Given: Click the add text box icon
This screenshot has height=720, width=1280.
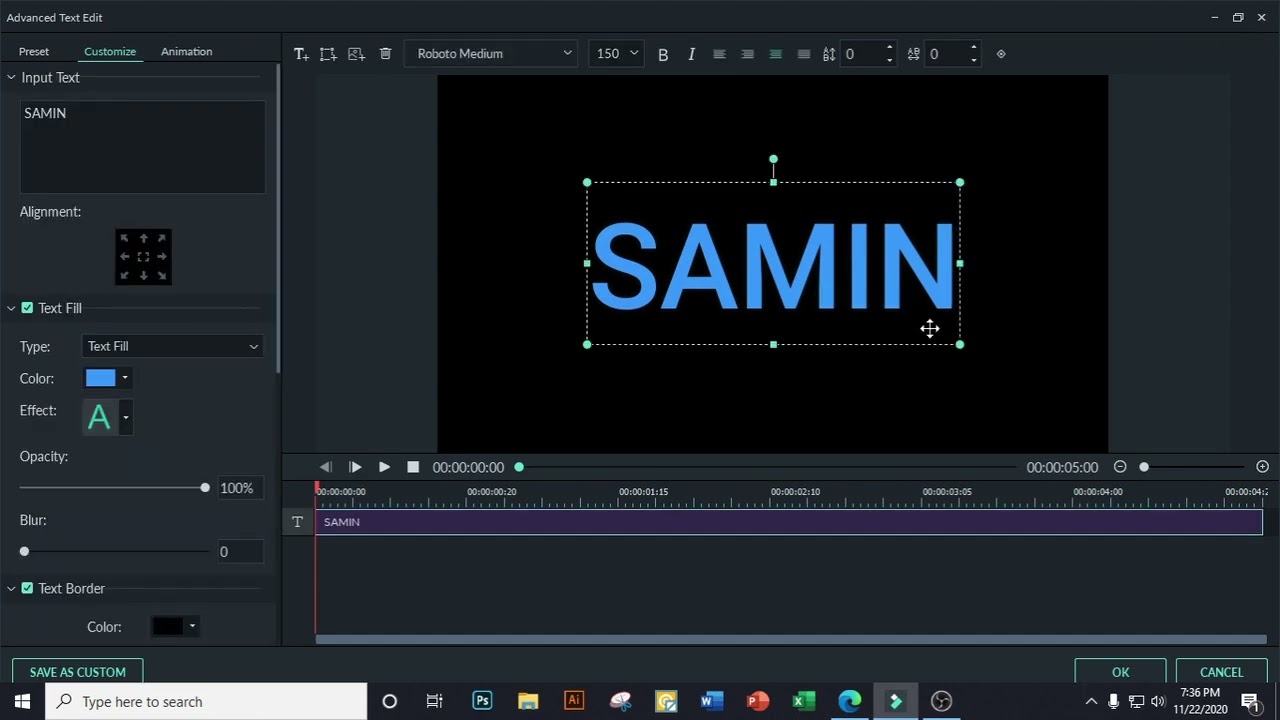Looking at the screenshot, I should (301, 54).
